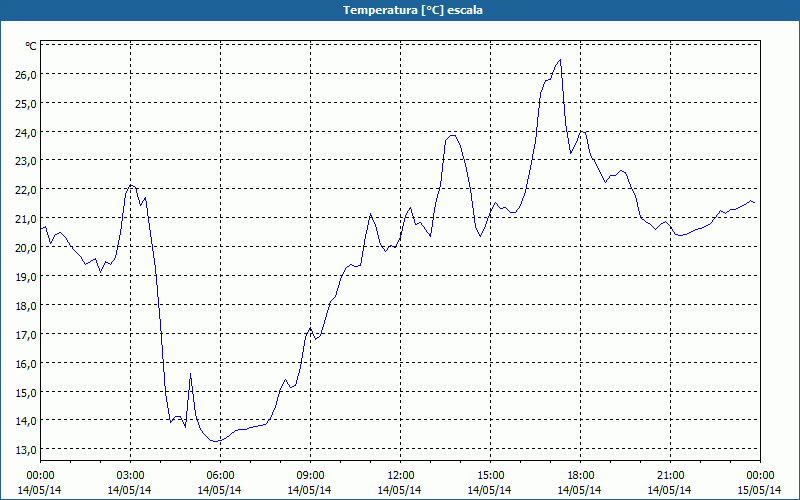The image size is (800, 500).
Task: Click the curve's local peak at 03:00
Action: pyautogui.click(x=131, y=185)
